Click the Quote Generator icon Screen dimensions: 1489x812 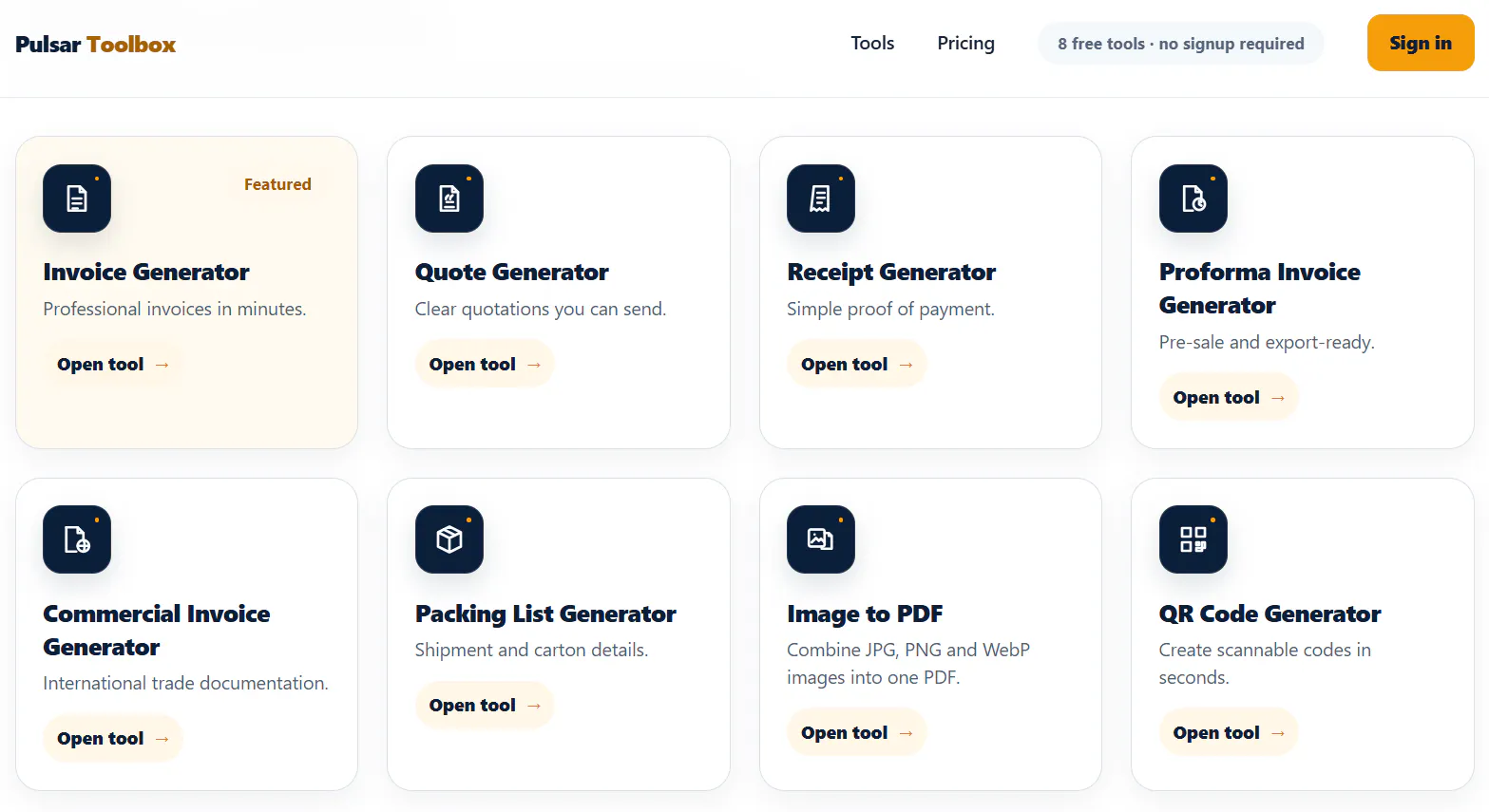pos(449,198)
